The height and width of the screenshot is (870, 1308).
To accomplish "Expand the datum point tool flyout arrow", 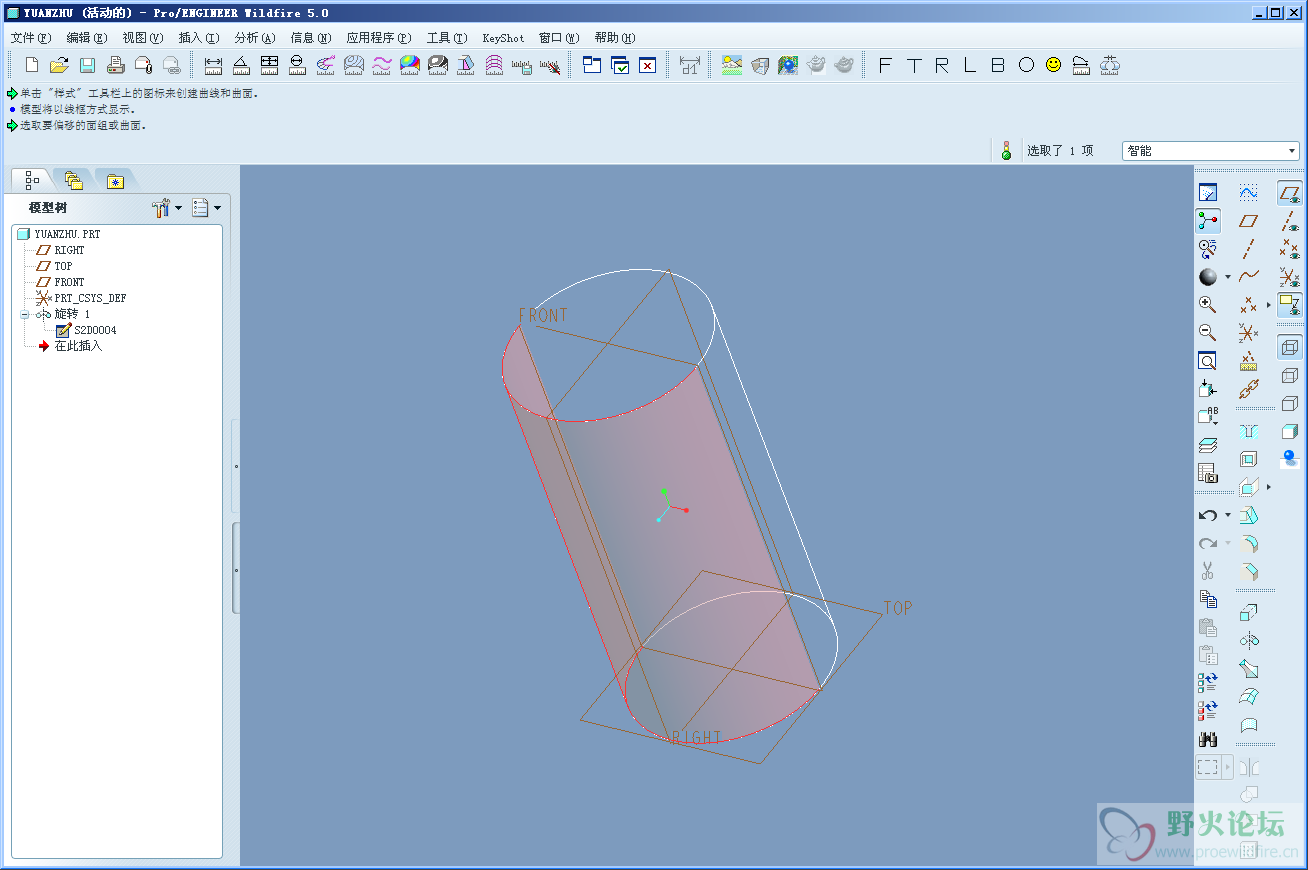I will click(1268, 304).
